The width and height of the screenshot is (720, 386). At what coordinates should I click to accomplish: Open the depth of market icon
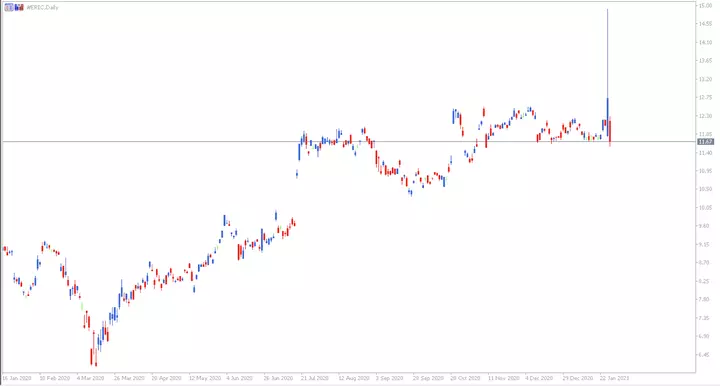(x=19, y=7)
